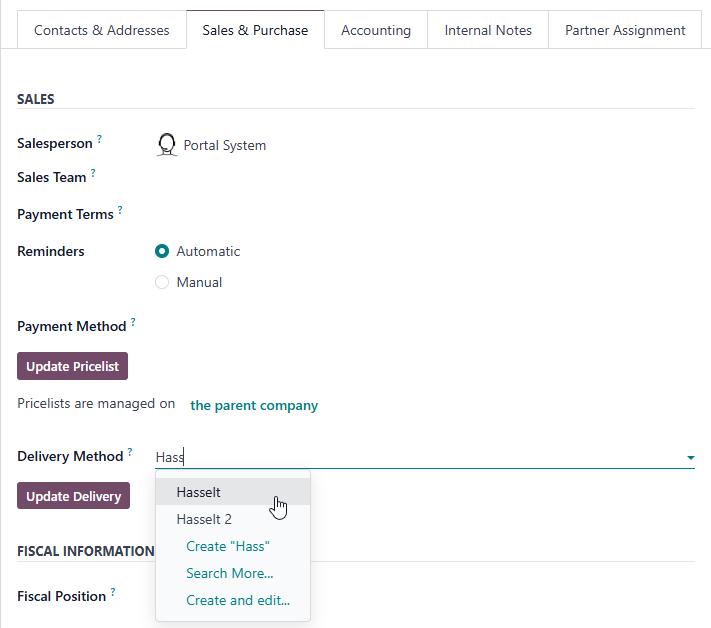Open the Accounting tab
This screenshot has height=628, width=711.
tap(376, 30)
